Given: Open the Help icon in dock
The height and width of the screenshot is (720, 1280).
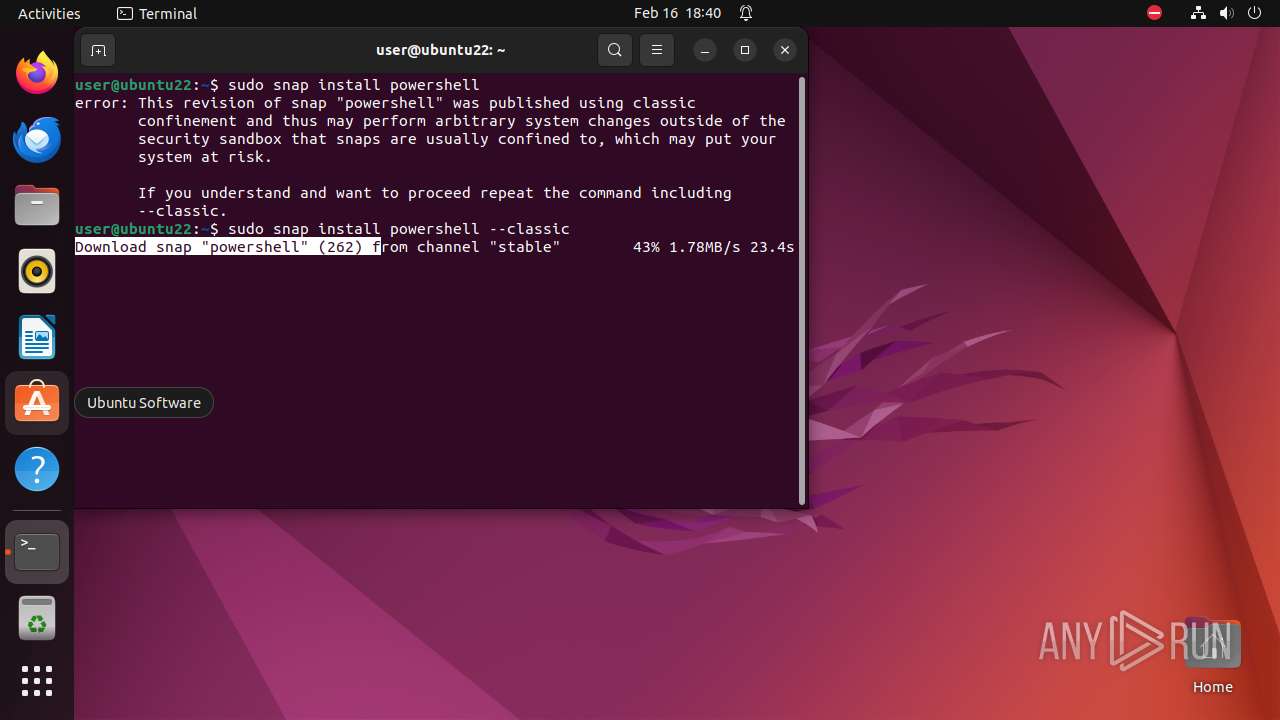Looking at the screenshot, I should click(37, 469).
